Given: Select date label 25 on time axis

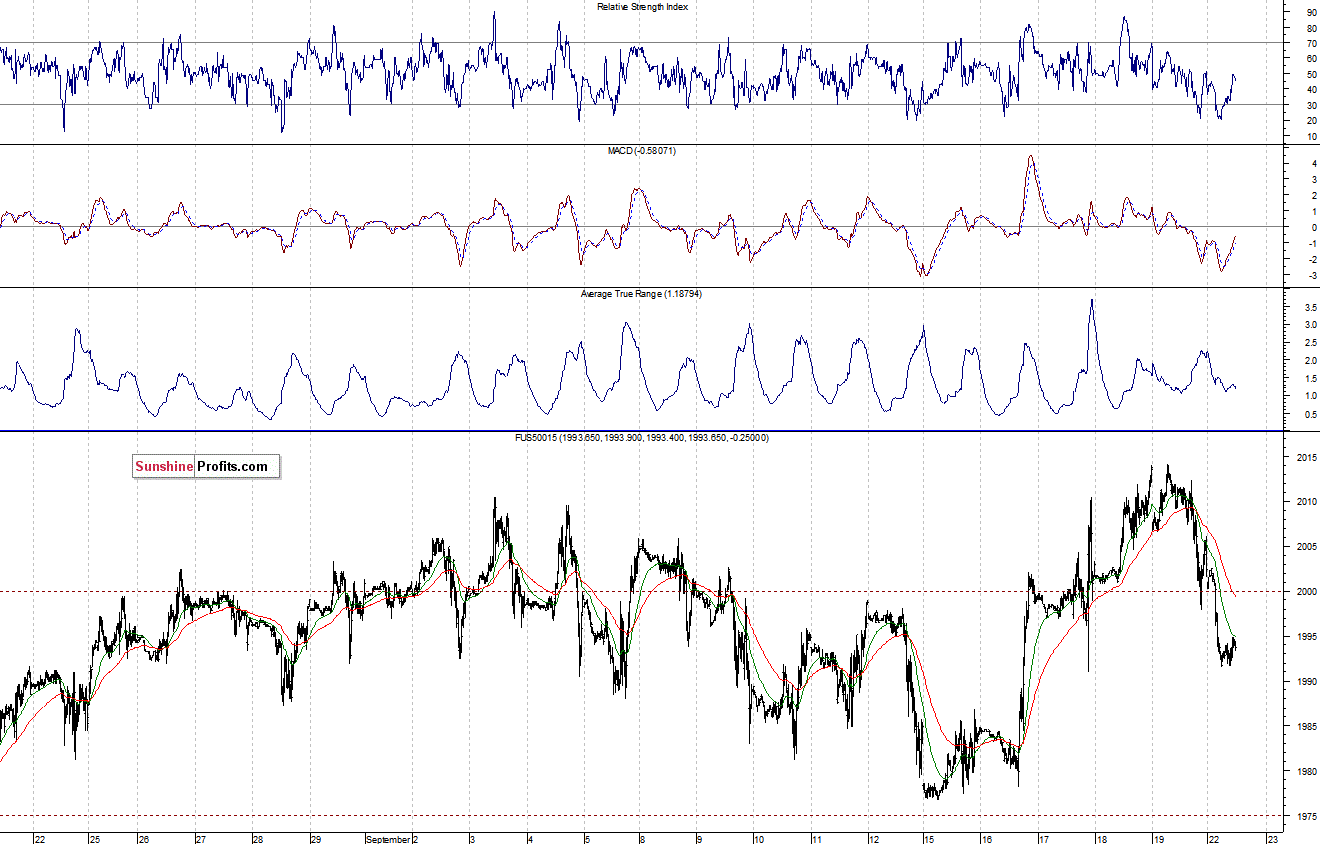Looking at the screenshot, I should tap(95, 839).
